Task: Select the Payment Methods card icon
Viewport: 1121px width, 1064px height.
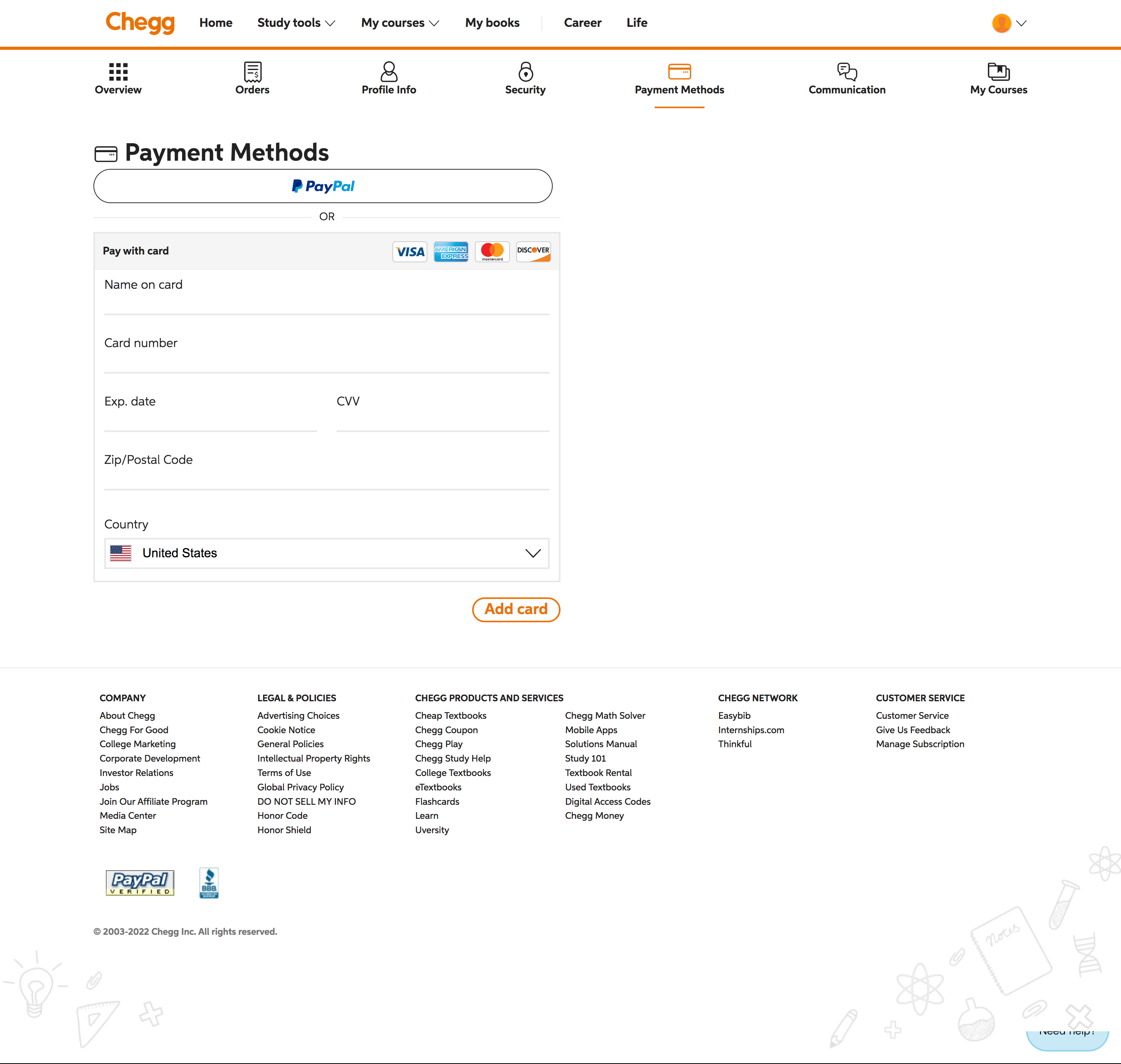Action: point(679,72)
